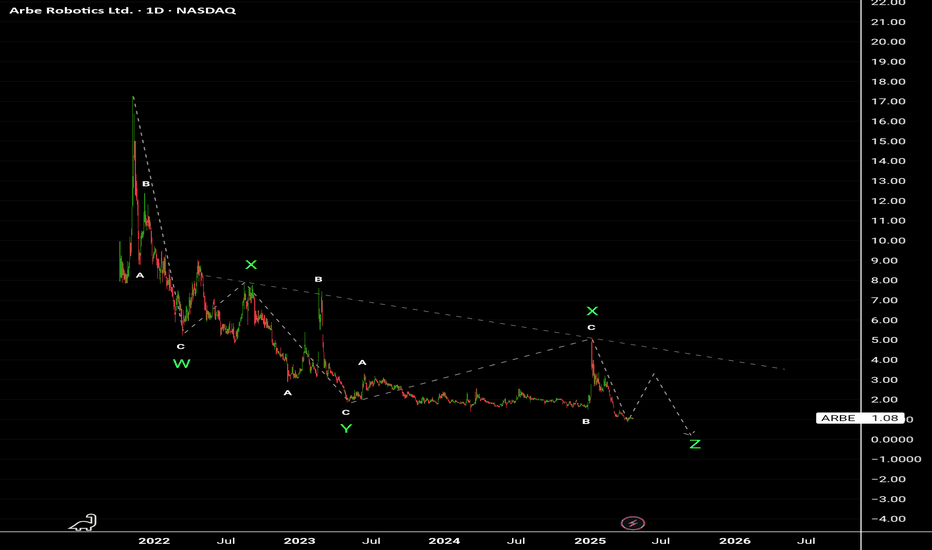Click the 0.0000 price axis label
932x550 pixels.
tap(892, 439)
